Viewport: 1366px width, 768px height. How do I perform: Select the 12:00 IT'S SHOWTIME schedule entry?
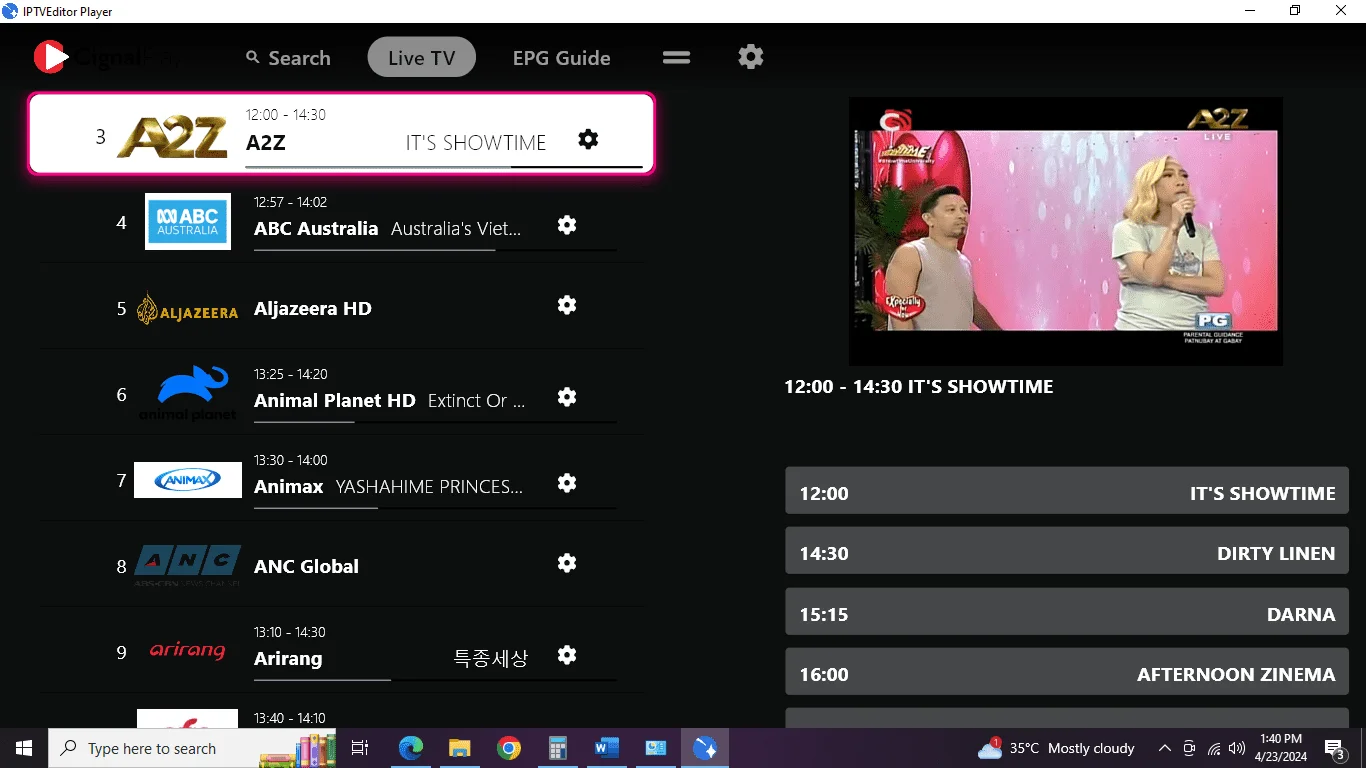(x=1067, y=490)
